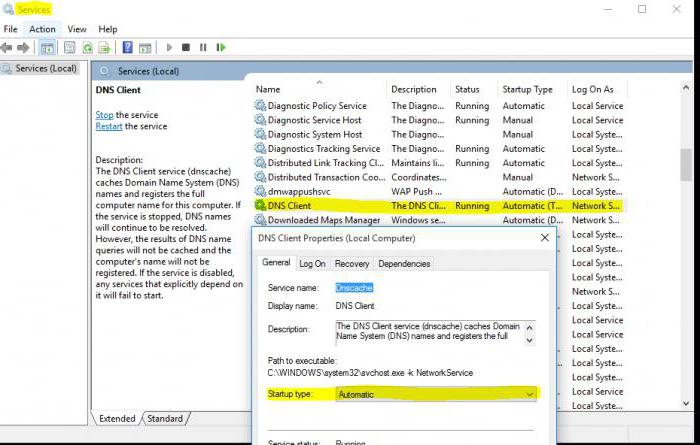Refresh the services list with the toolbar icon
The height and width of the screenshot is (445, 700).
[88, 47]
